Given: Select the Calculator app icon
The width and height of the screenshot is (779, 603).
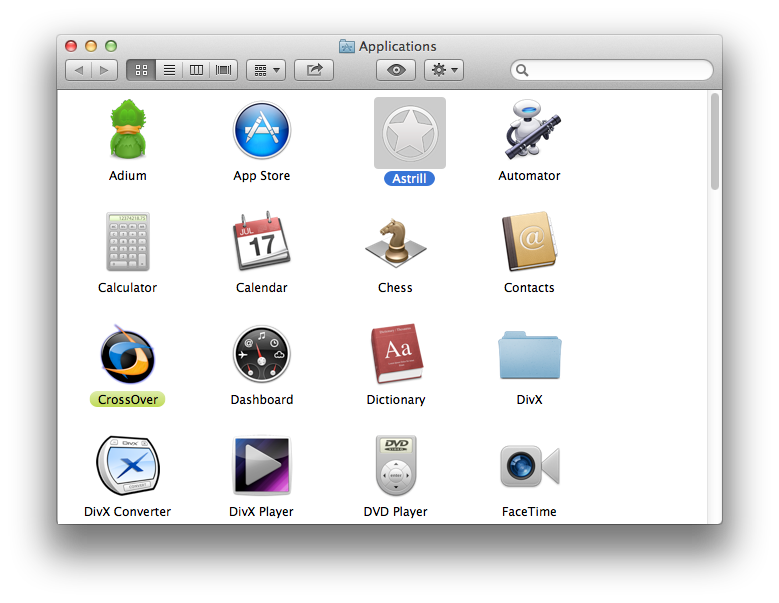Looking at the screenshot, I should [x=127, y=242].
